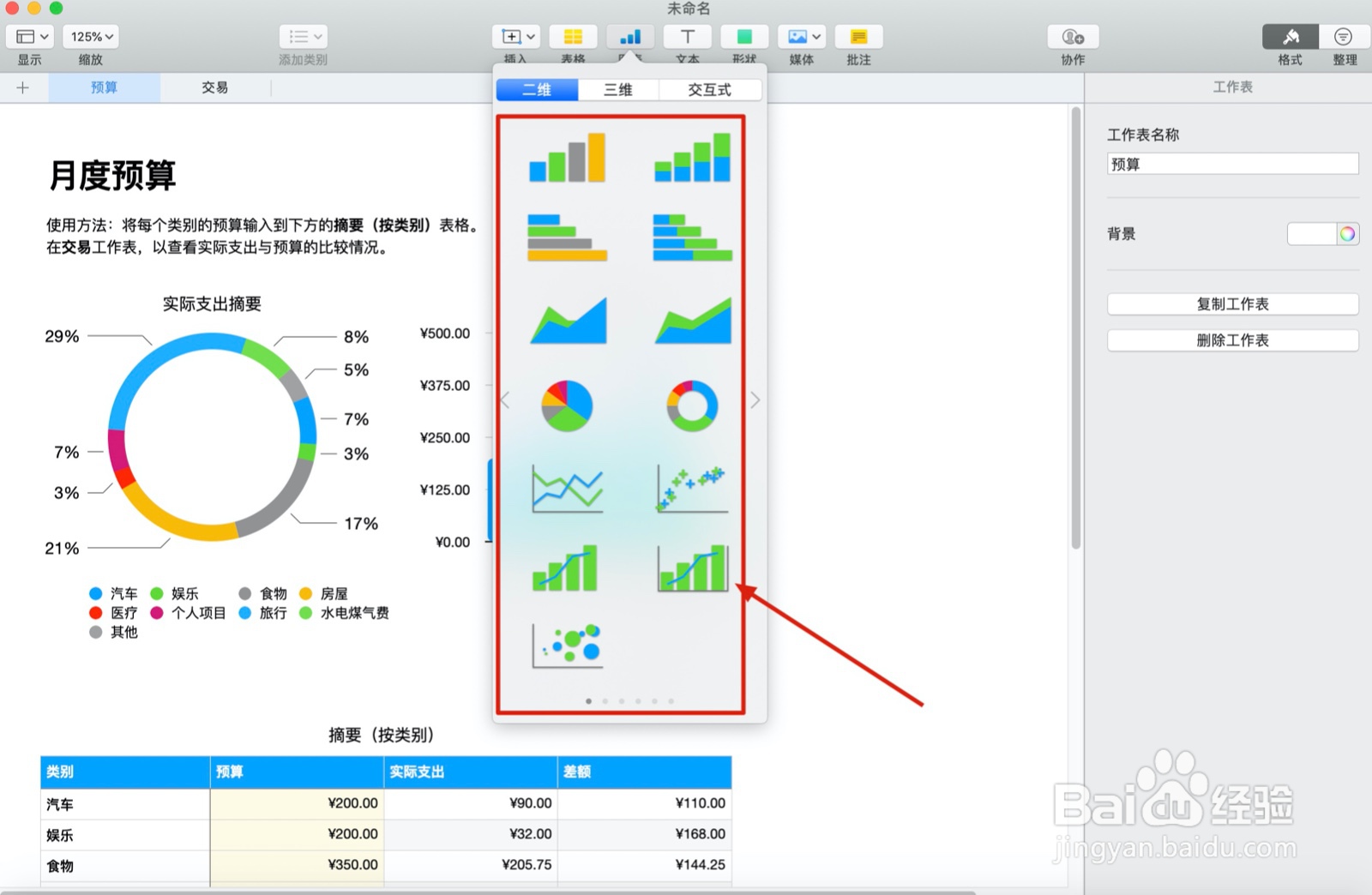Pick the scatter plot chart type
Viewport: 1372px width, 895px height.
(691, 489)
